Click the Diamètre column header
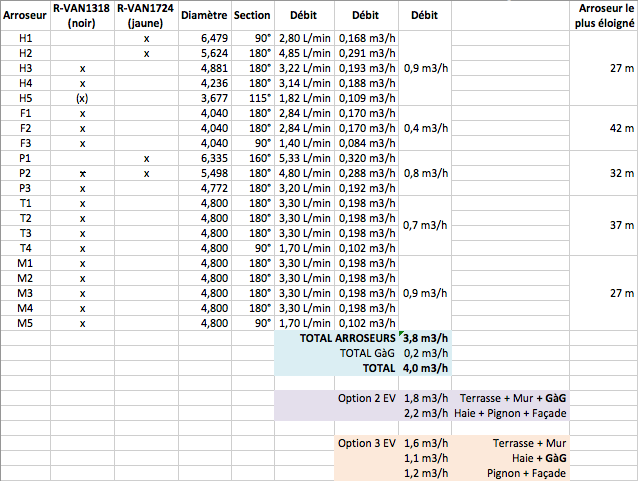 point(204,17)
